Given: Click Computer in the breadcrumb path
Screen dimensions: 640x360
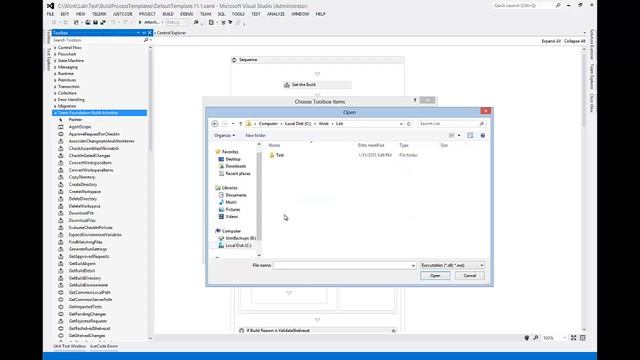Looking at the screenshot, I should click(268, 124).
